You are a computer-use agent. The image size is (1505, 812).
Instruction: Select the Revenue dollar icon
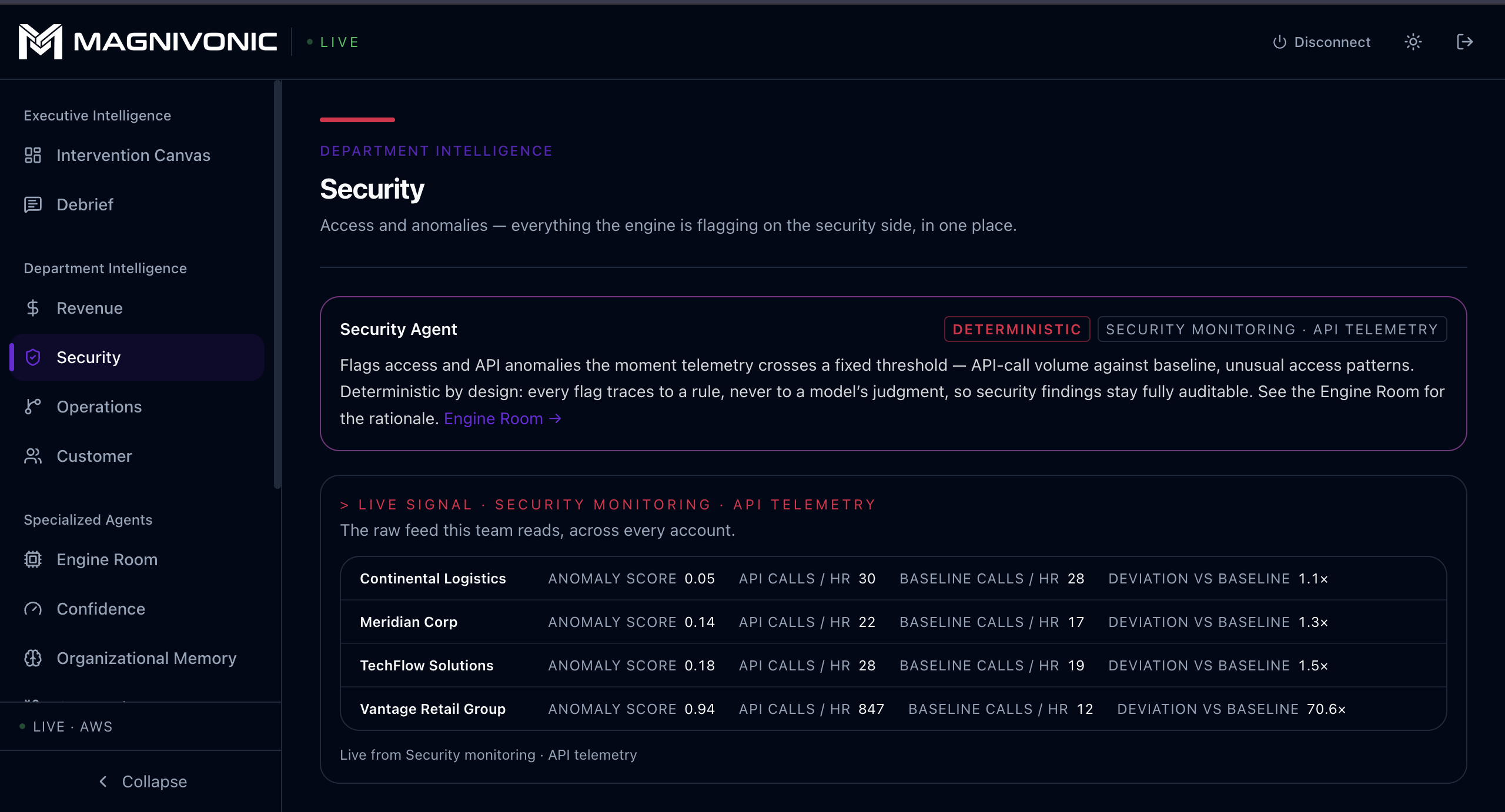[33, 308]
